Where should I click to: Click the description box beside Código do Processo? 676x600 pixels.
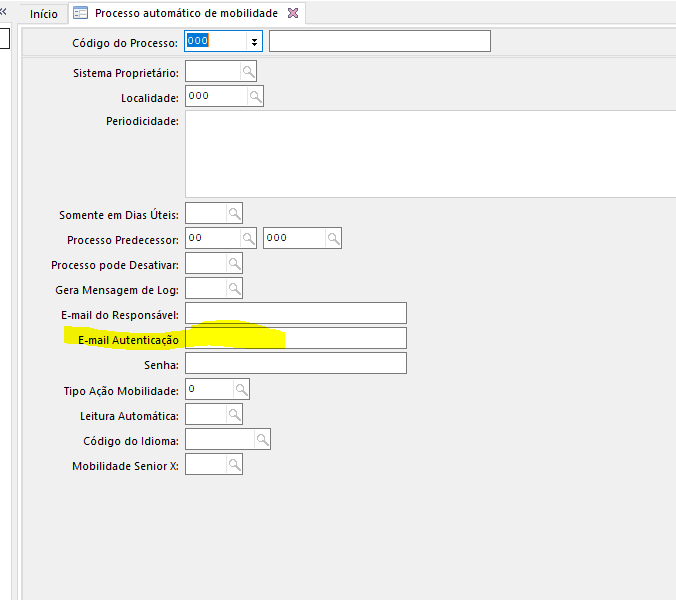pyautogui.click(x=380, y=41)
